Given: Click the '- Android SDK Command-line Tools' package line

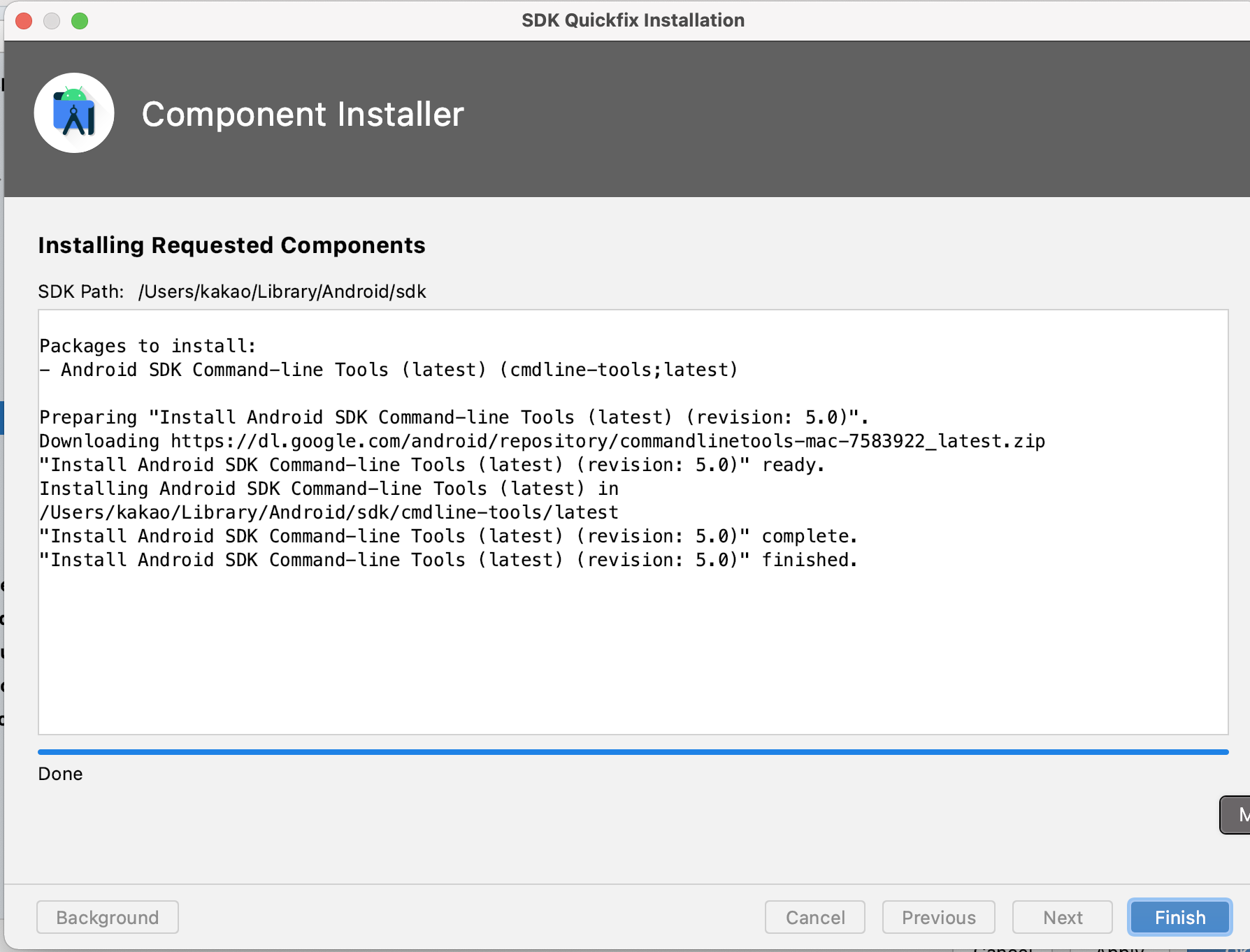Looking at the screenshot, I should tap(389, 370).
